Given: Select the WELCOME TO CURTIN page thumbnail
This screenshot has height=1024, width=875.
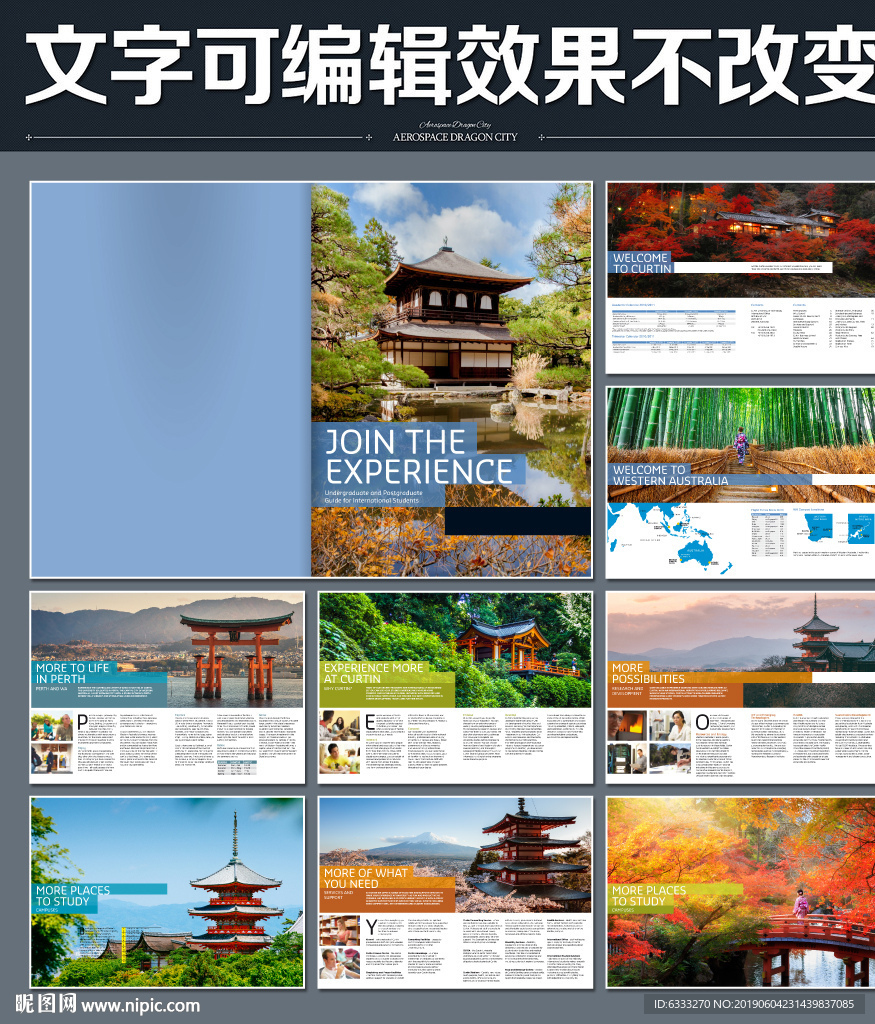Looking at the screenshot, I should (740, 278).
